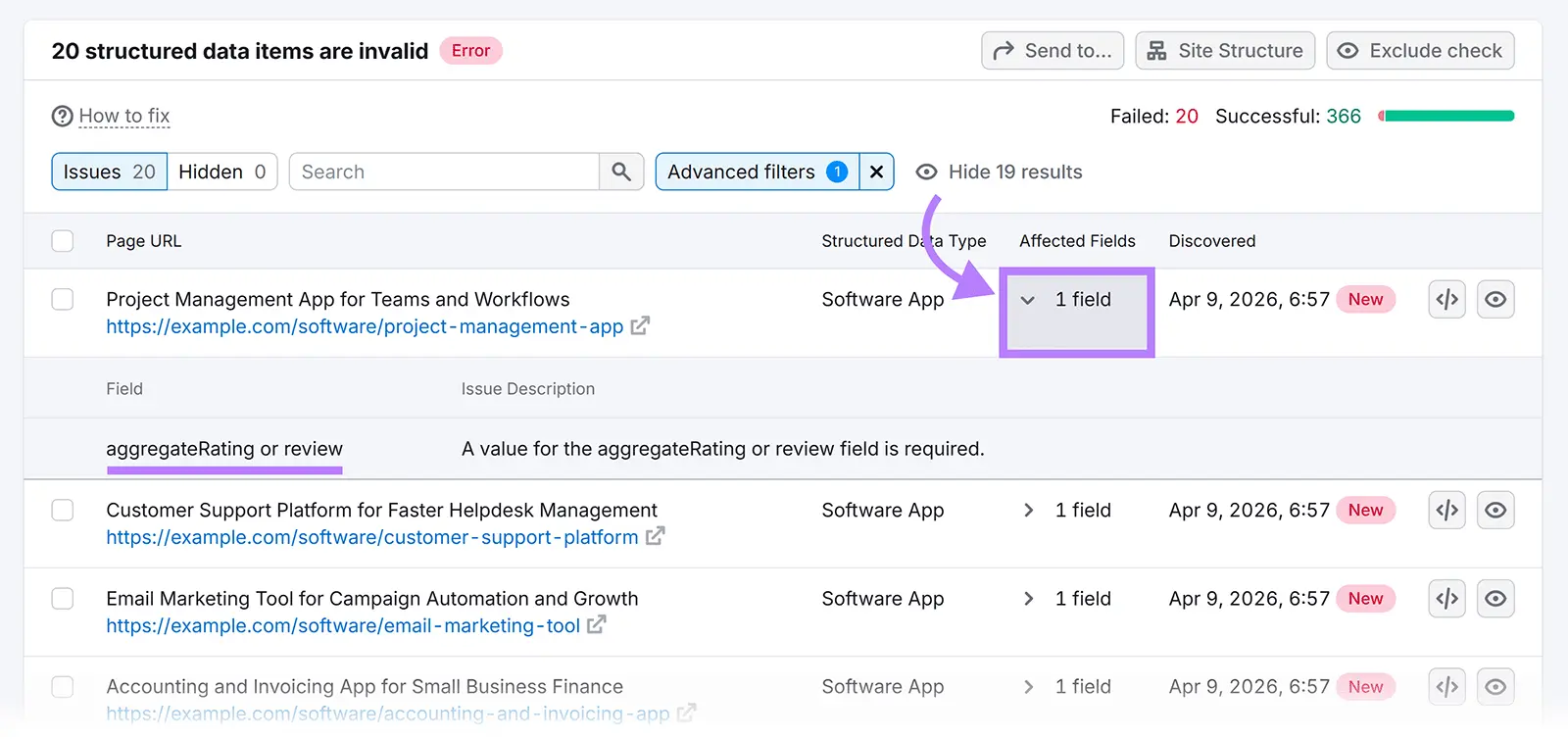Open Advanced filters panel
Viewport: 1568px width, 739px height.
point(757,172)
